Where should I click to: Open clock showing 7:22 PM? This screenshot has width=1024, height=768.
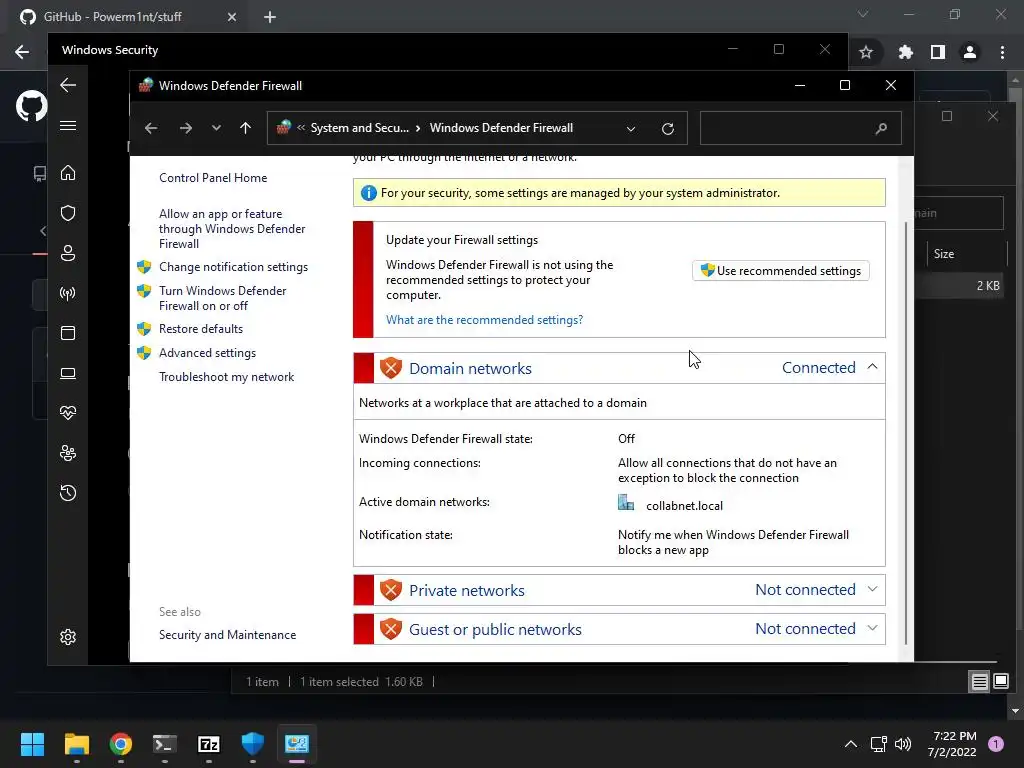(x=952, y=744)
